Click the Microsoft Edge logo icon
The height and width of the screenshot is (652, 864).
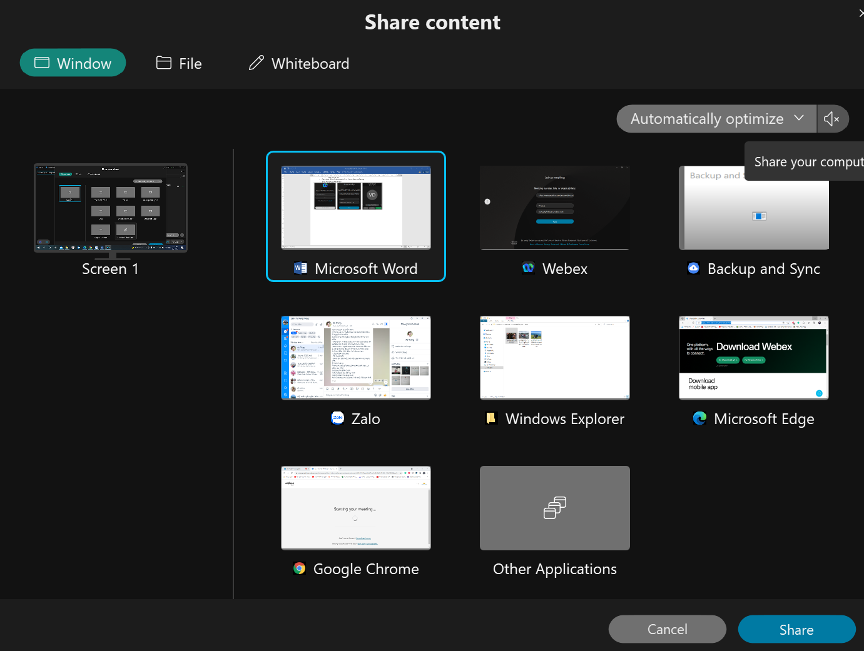click(700, 419)
